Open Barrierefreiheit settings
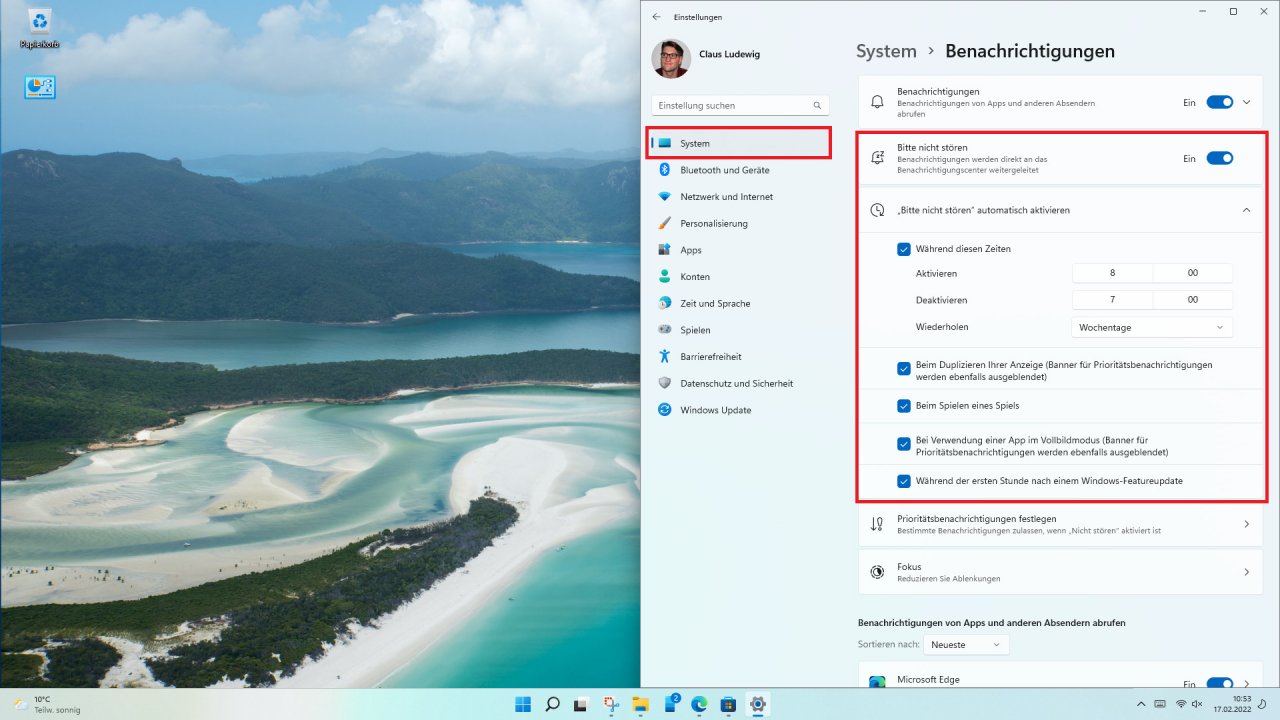Viewport: 1280px width, 720px height. coord(740,357)
